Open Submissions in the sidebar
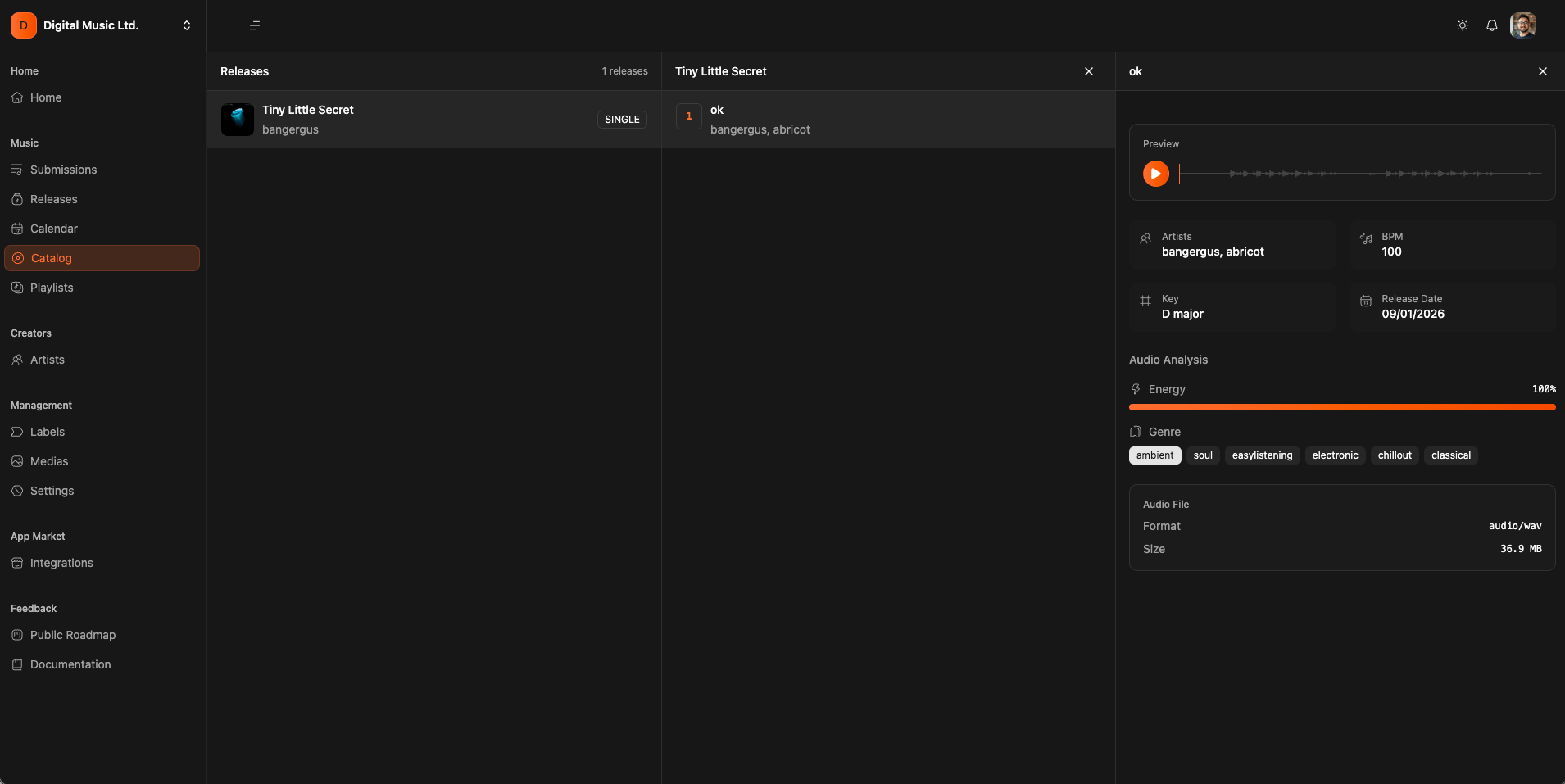Screen dimensions: 1565x784 [102, 170]
